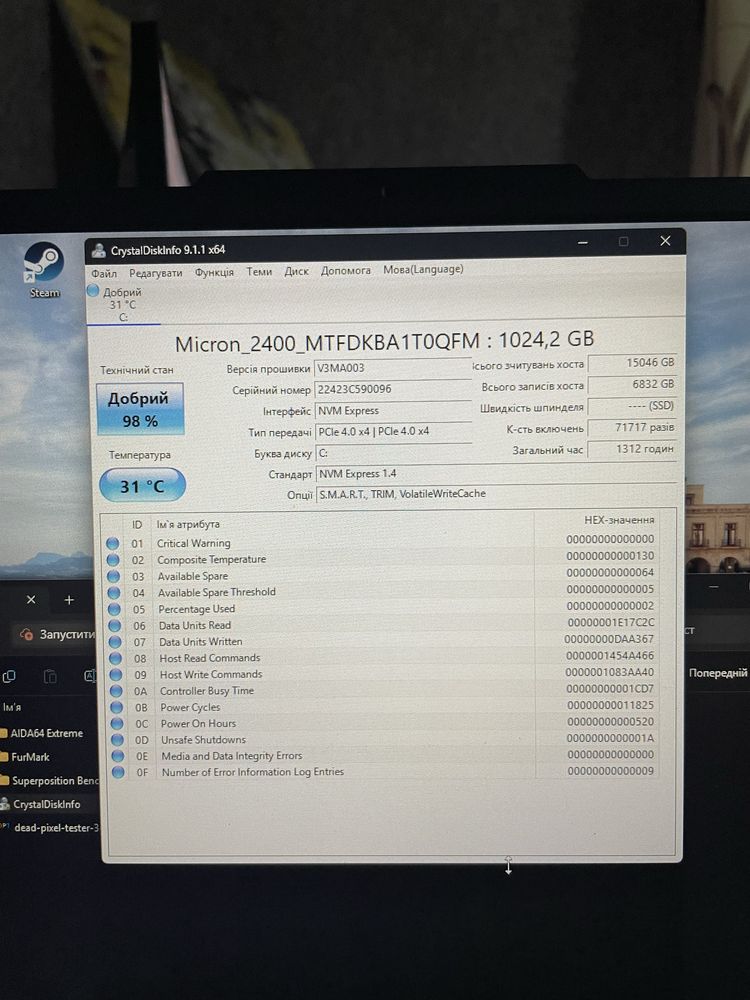Viewport: 750px width, 1000px height.
Task: Open the Steam desktop shortcut
Action: tap(44, 270)
